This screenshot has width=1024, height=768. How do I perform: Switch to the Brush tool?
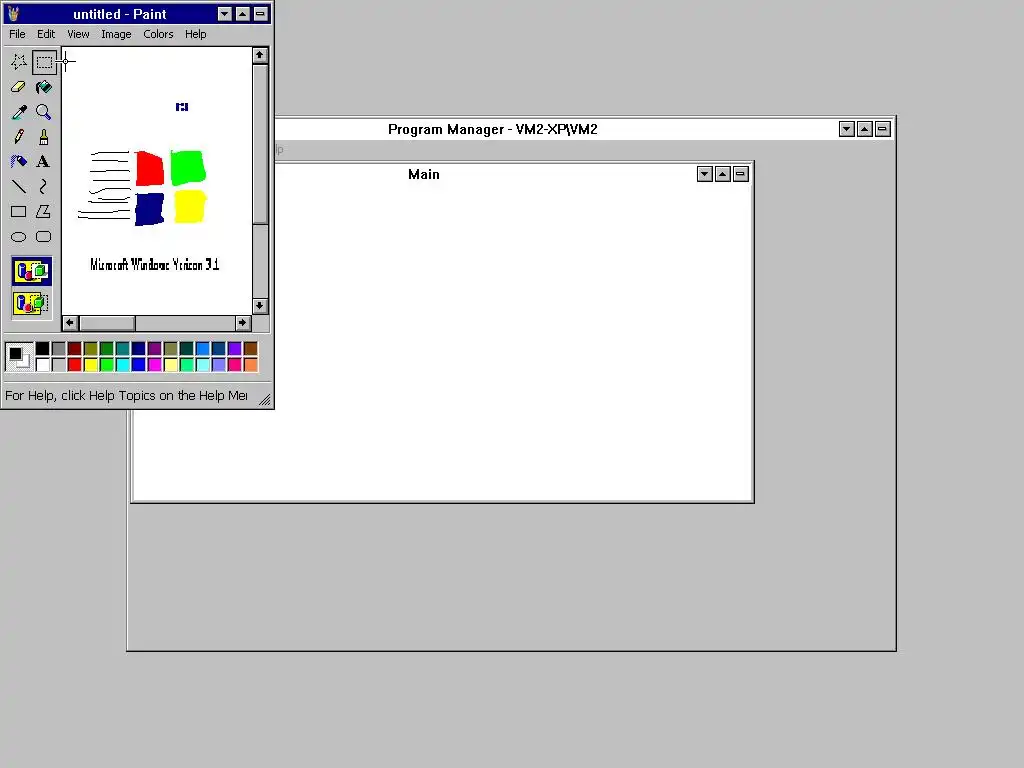click(x=44, y=137)
